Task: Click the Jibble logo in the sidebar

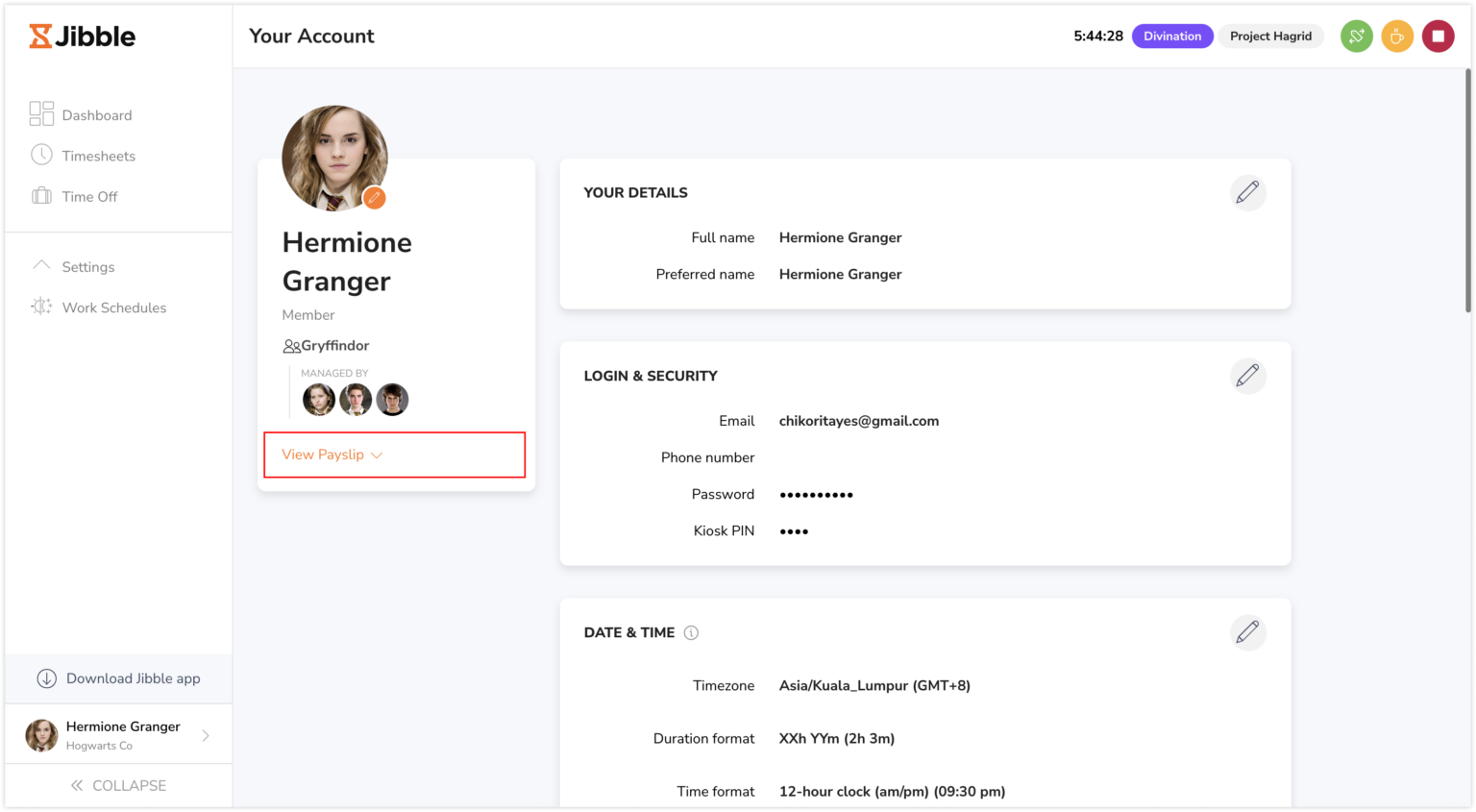Action: click(x=82, y=36)
